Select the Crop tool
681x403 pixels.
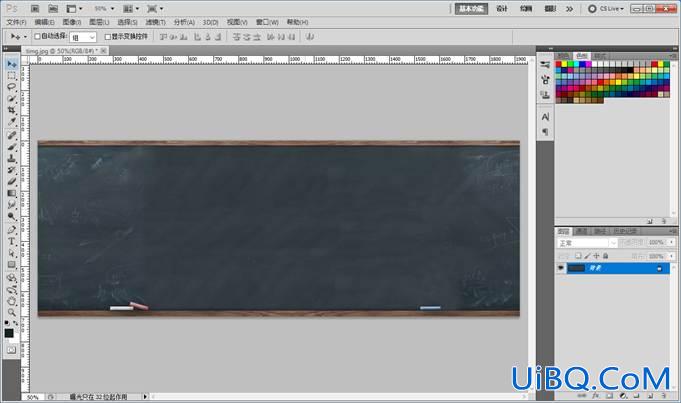[12, 110]
